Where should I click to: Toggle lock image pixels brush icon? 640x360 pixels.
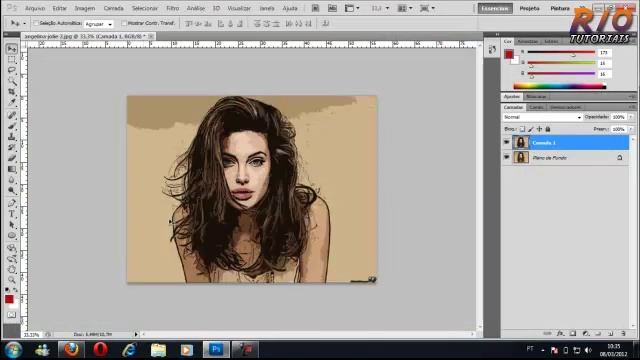tap(531, 129)
